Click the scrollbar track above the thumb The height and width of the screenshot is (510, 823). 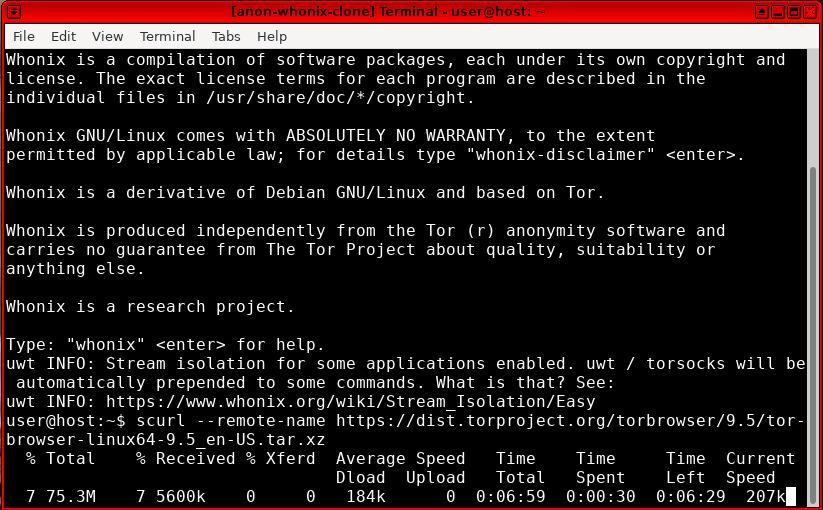click(814, 100)
